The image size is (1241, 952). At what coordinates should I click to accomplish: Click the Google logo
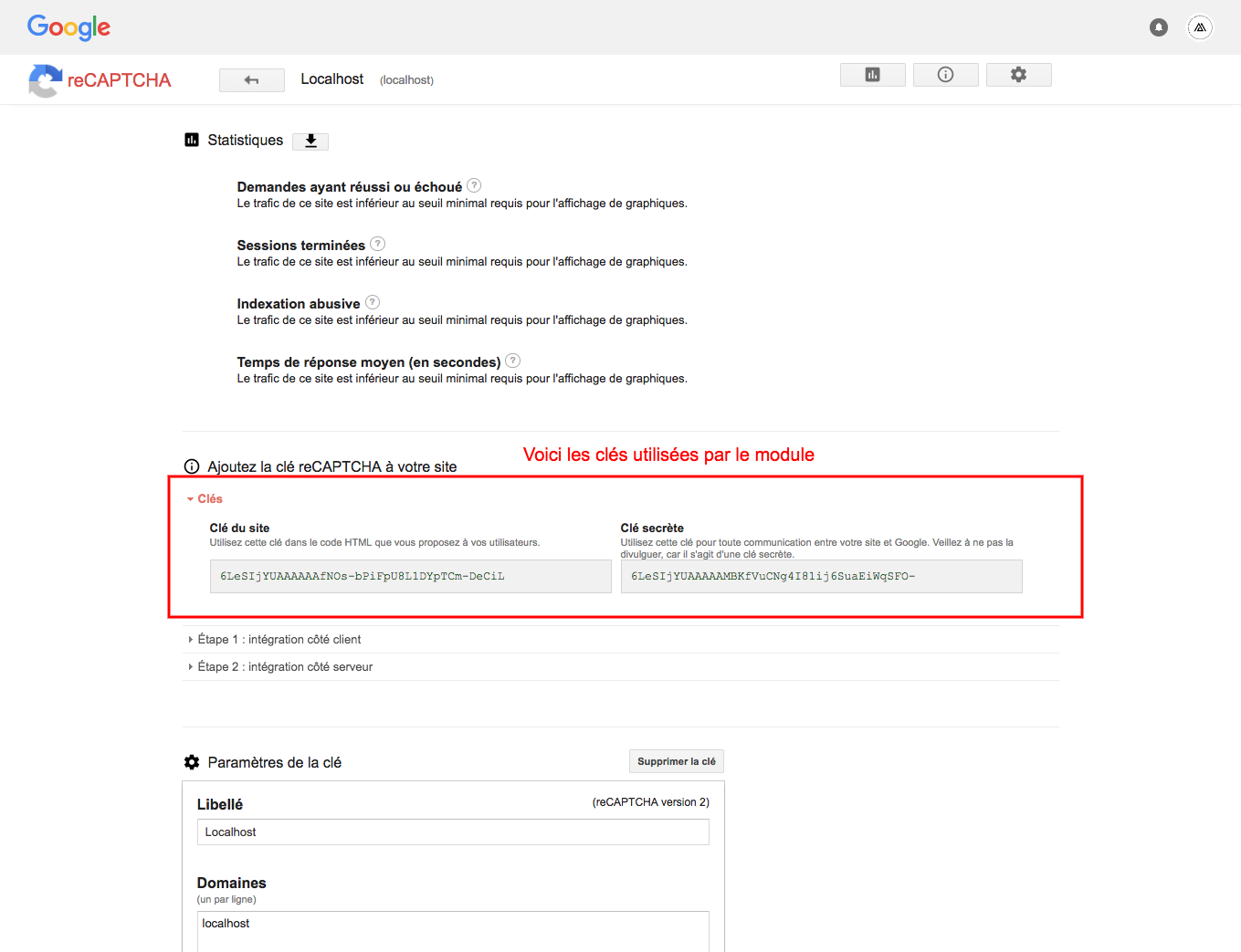68,27
